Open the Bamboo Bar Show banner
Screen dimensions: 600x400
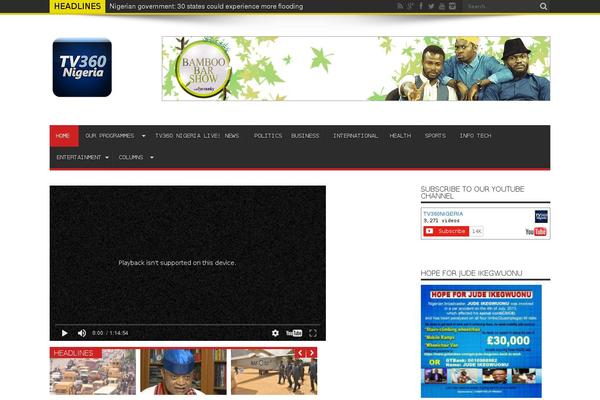pos(356,69)
